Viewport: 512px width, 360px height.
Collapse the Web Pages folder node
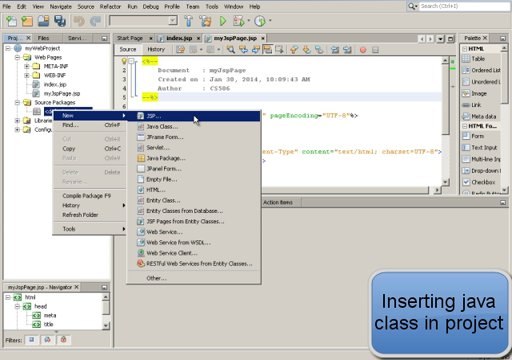pos(17,57)
